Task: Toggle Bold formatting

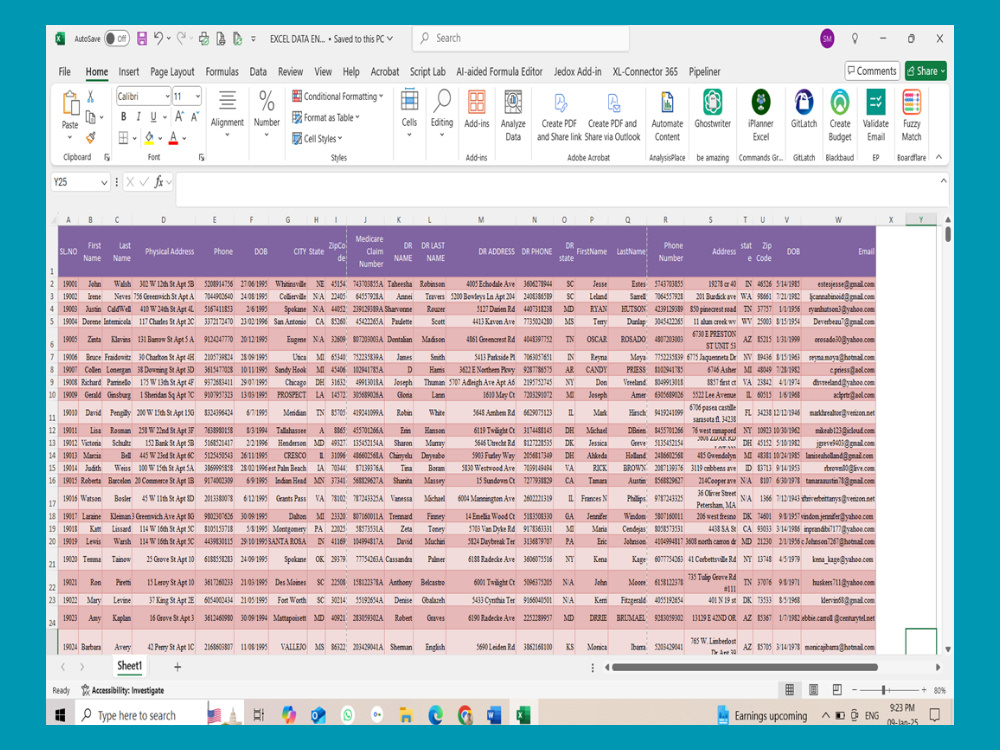Action: tap(123, 117)
